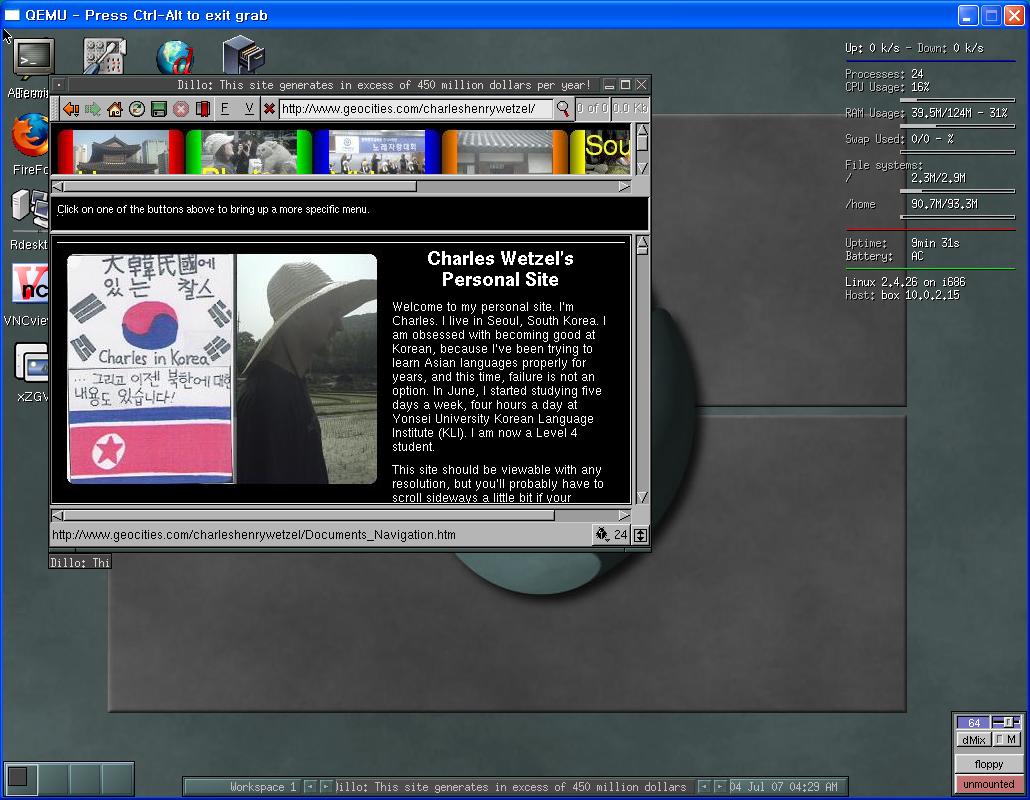Toggle full-window mode button in Dillo status bar
The image size is (1030, 800).
(640, 535)
